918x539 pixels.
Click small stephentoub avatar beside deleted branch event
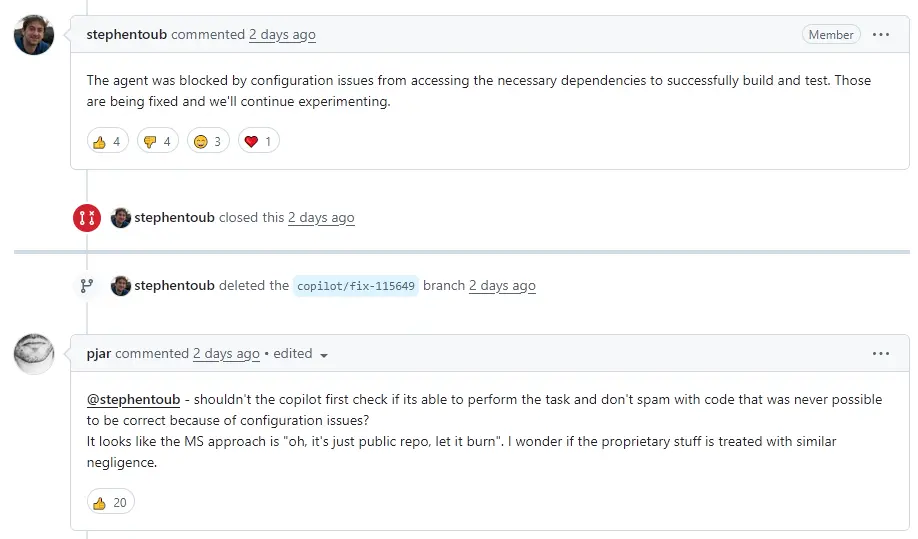pos(121,286)
